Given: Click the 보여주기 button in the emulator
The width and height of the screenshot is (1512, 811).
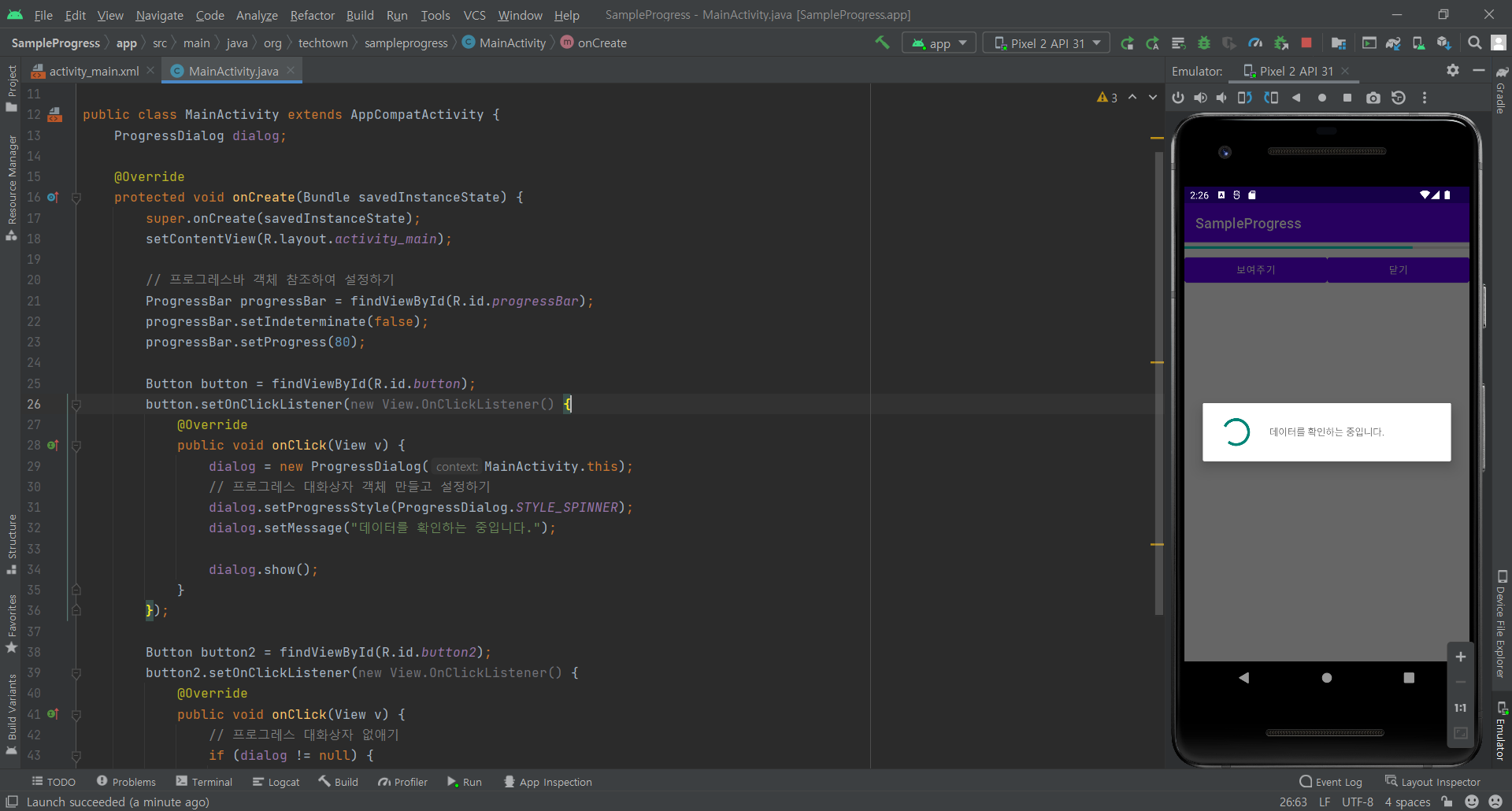Looking at the screenshot, I should pos(1255,270).
